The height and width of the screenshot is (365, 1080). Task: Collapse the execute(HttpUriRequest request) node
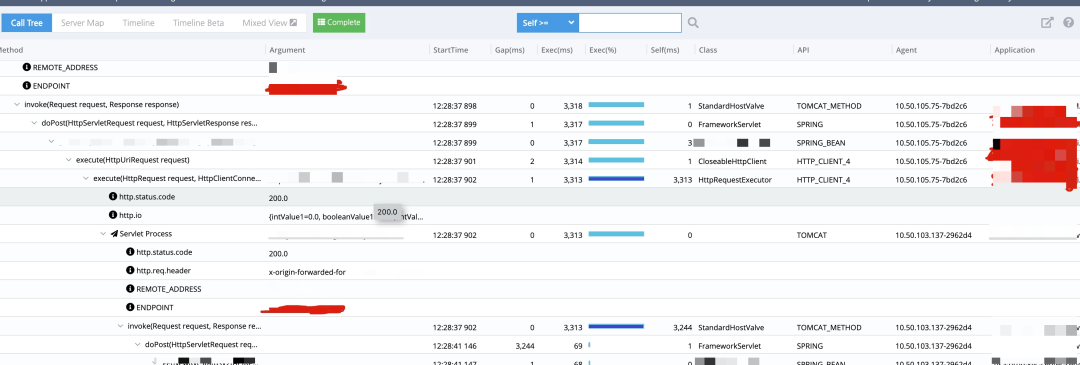[69, 160]
